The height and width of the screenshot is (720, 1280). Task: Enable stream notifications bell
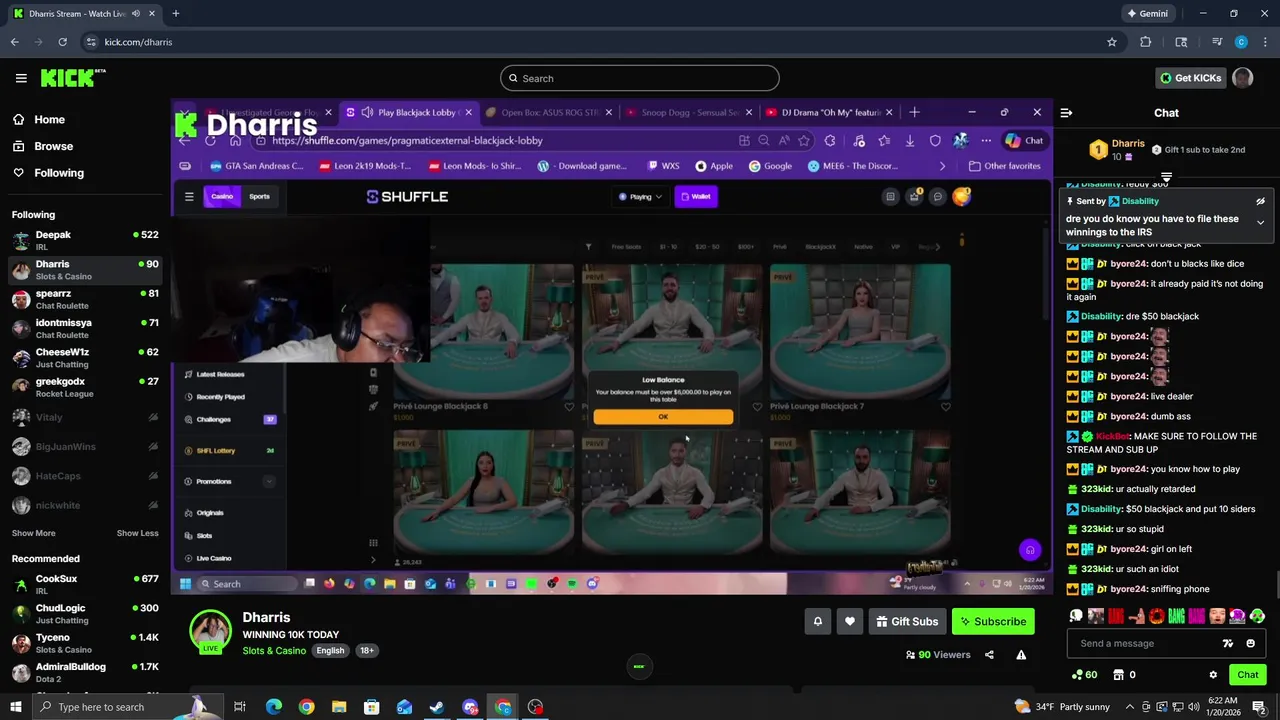point(817,622)
